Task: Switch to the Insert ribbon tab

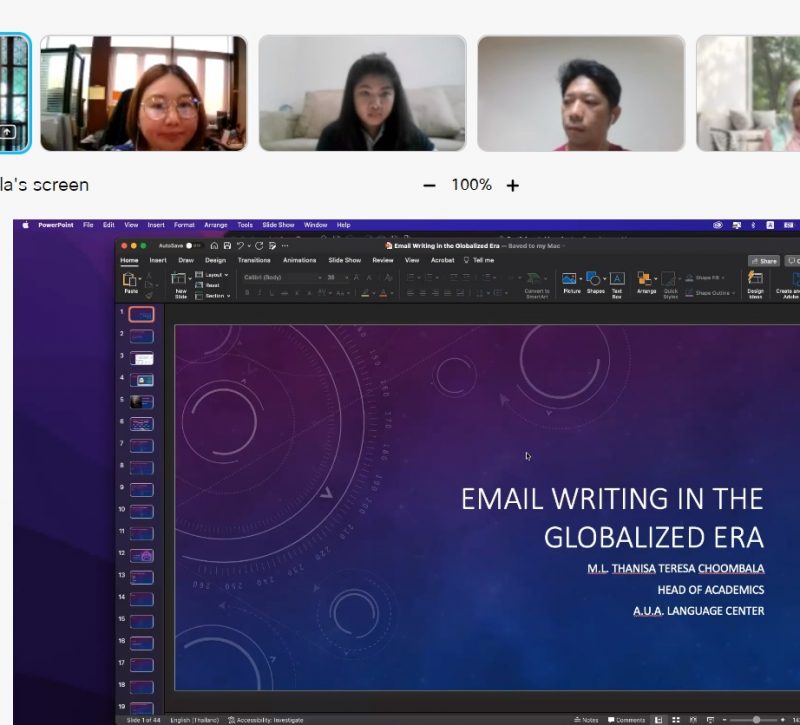Action: tap(158, 260)
